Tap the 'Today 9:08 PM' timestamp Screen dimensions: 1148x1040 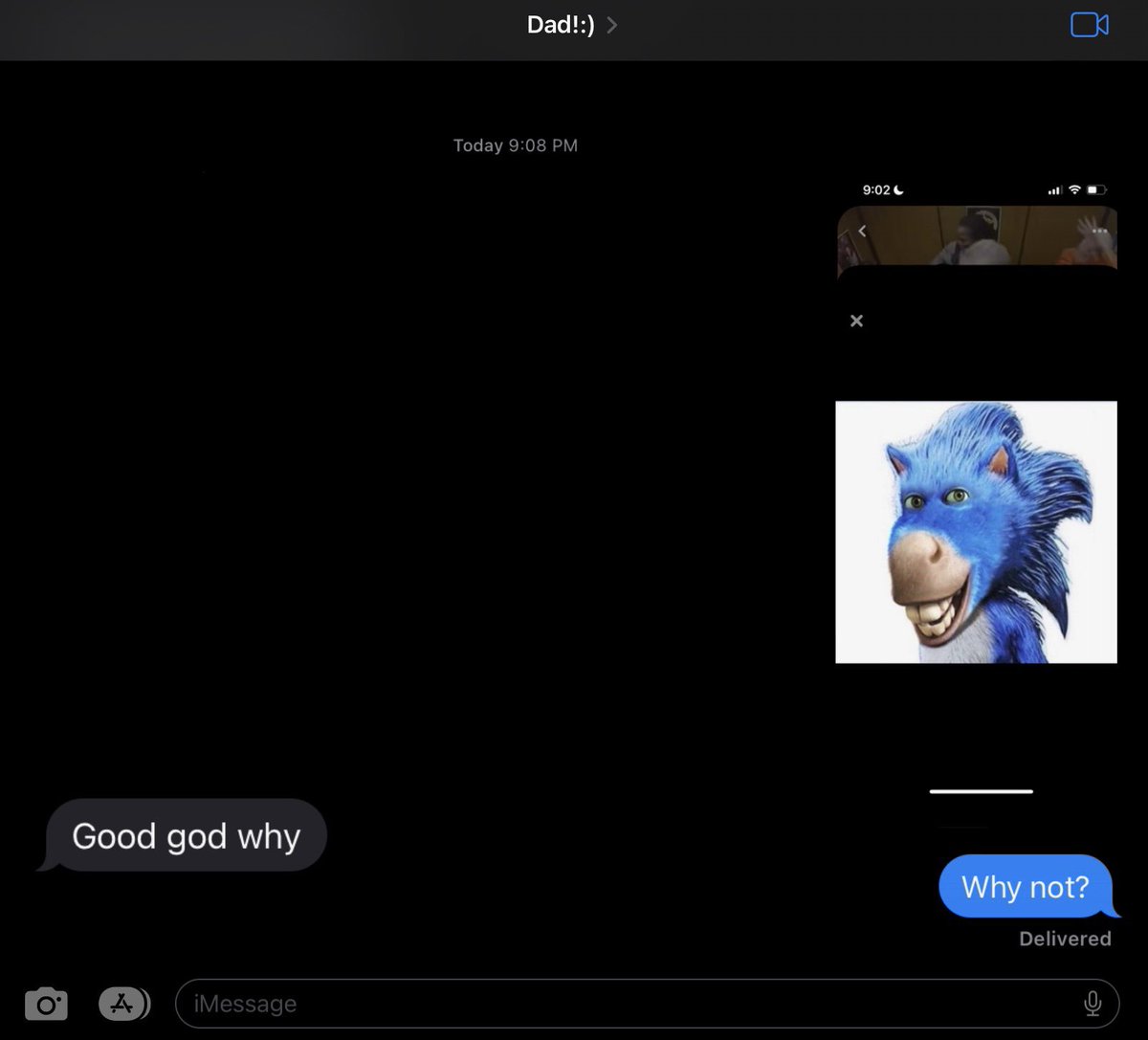click(x=516, y=145)
